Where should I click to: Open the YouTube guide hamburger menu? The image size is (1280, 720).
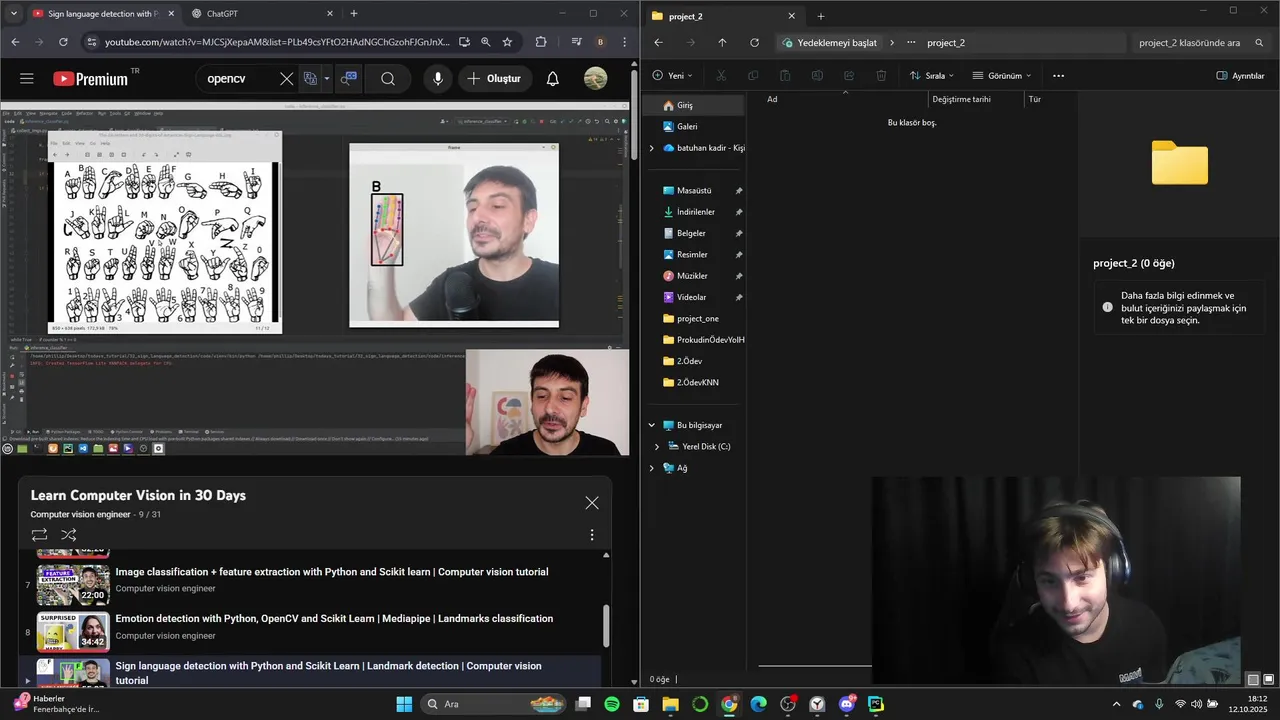[x=27, y=79]
